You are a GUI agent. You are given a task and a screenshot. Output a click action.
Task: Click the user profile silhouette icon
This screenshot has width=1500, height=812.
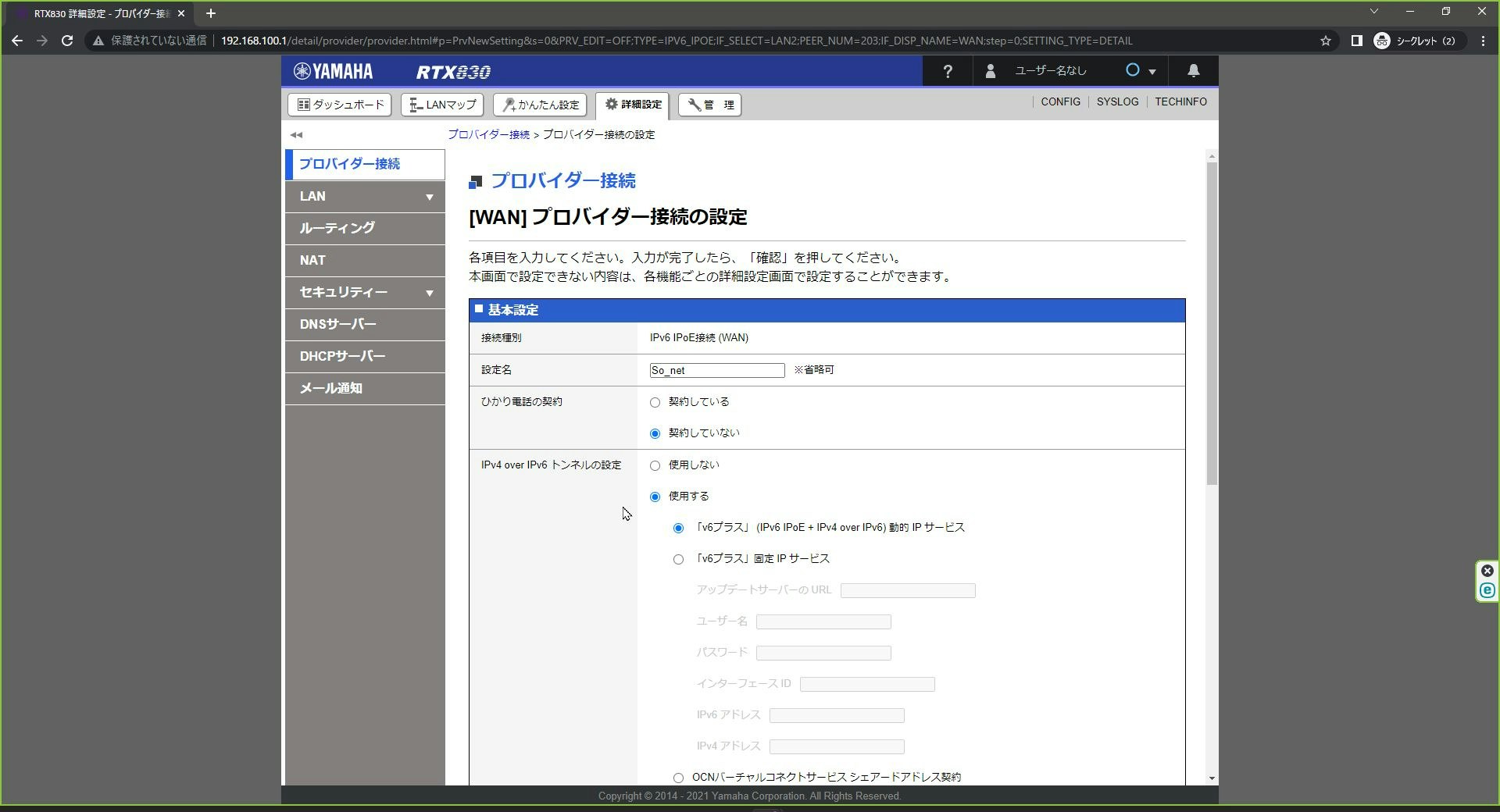point(991,71)
